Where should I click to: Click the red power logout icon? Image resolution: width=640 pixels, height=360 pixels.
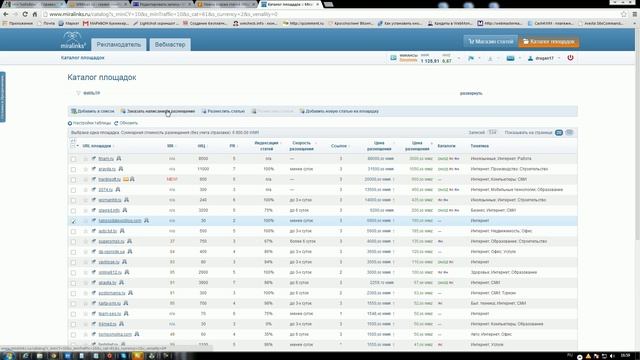(570, 58)
